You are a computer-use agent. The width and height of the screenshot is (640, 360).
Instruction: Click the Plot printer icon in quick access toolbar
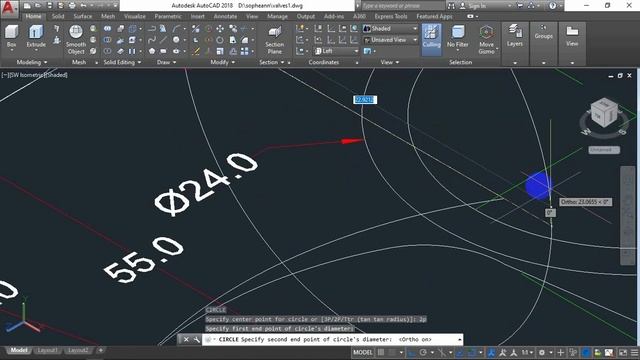(x=72, y=6)
